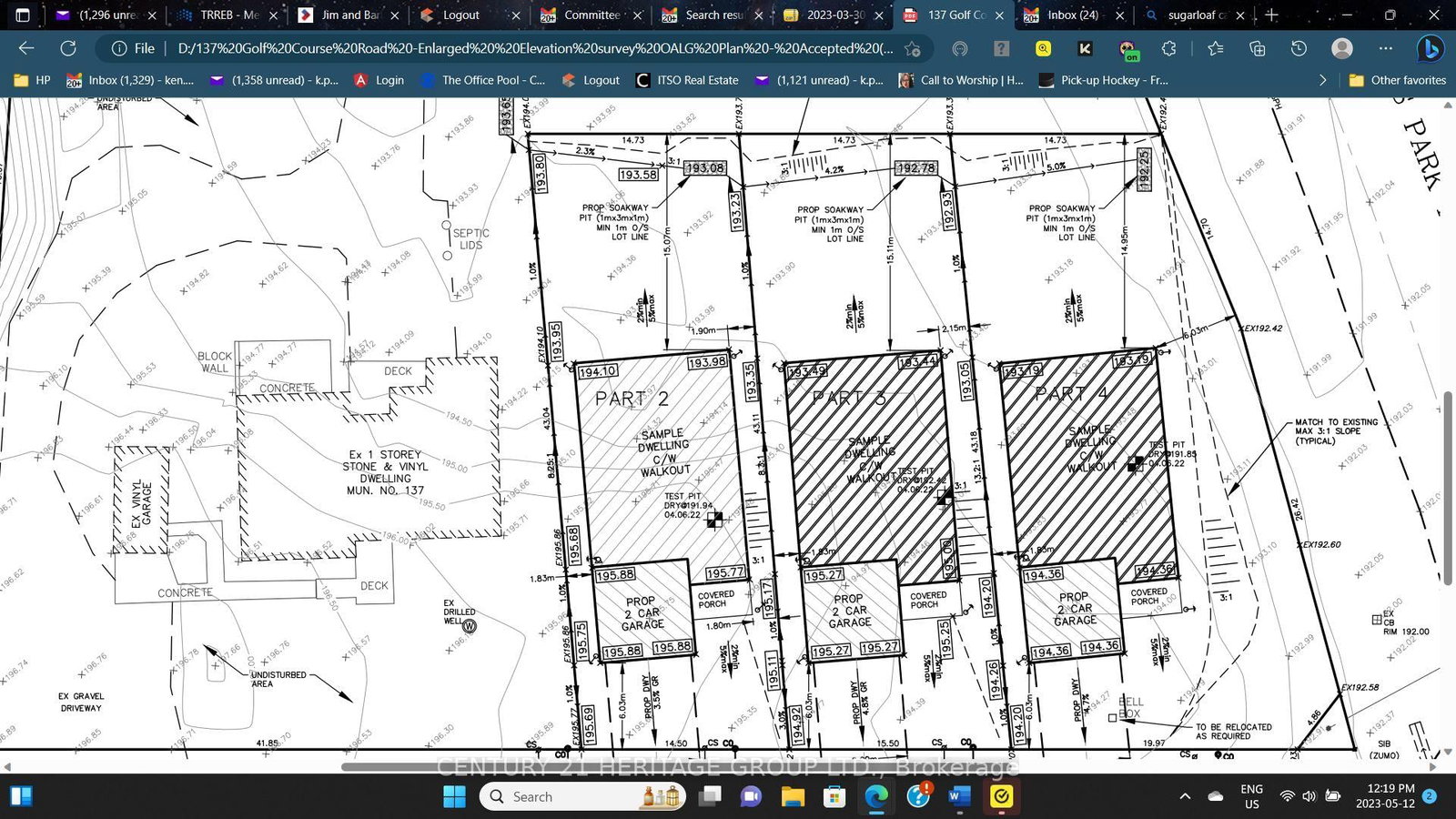Open the globe app with alert badge
Image resolution: width=1456 pixels, height=819 pixels.
pos(919,796)
